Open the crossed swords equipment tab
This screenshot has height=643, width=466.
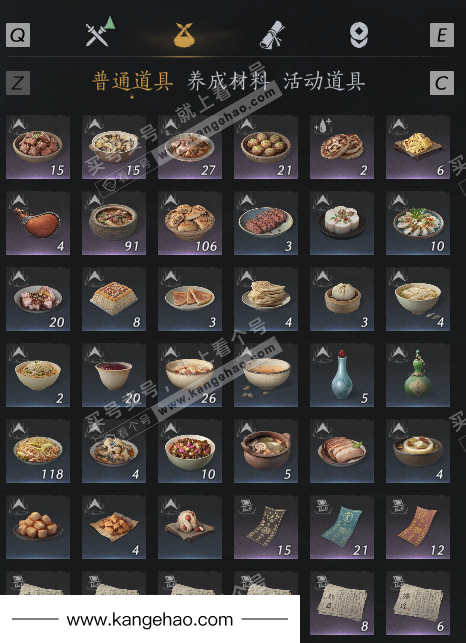100,32
